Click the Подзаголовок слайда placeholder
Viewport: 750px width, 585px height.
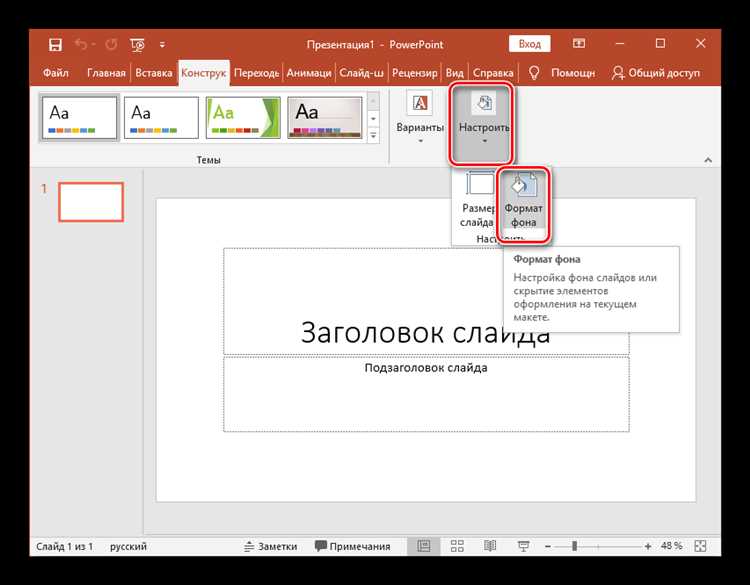pos(426,394)
